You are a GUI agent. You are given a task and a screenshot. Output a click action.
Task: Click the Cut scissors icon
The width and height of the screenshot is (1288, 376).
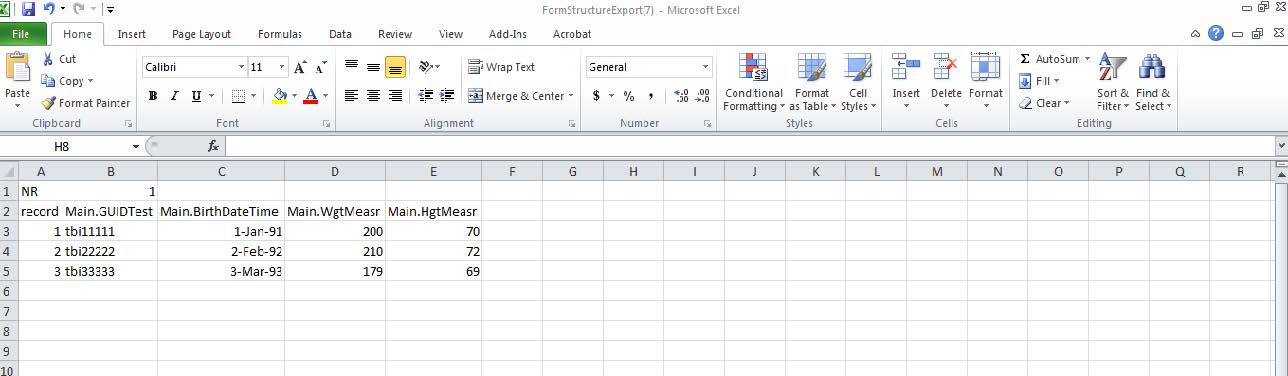(48, 59)
